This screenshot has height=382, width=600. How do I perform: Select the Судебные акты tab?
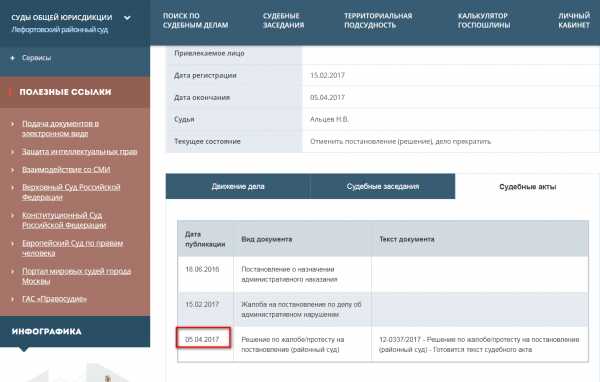point(527,187)
